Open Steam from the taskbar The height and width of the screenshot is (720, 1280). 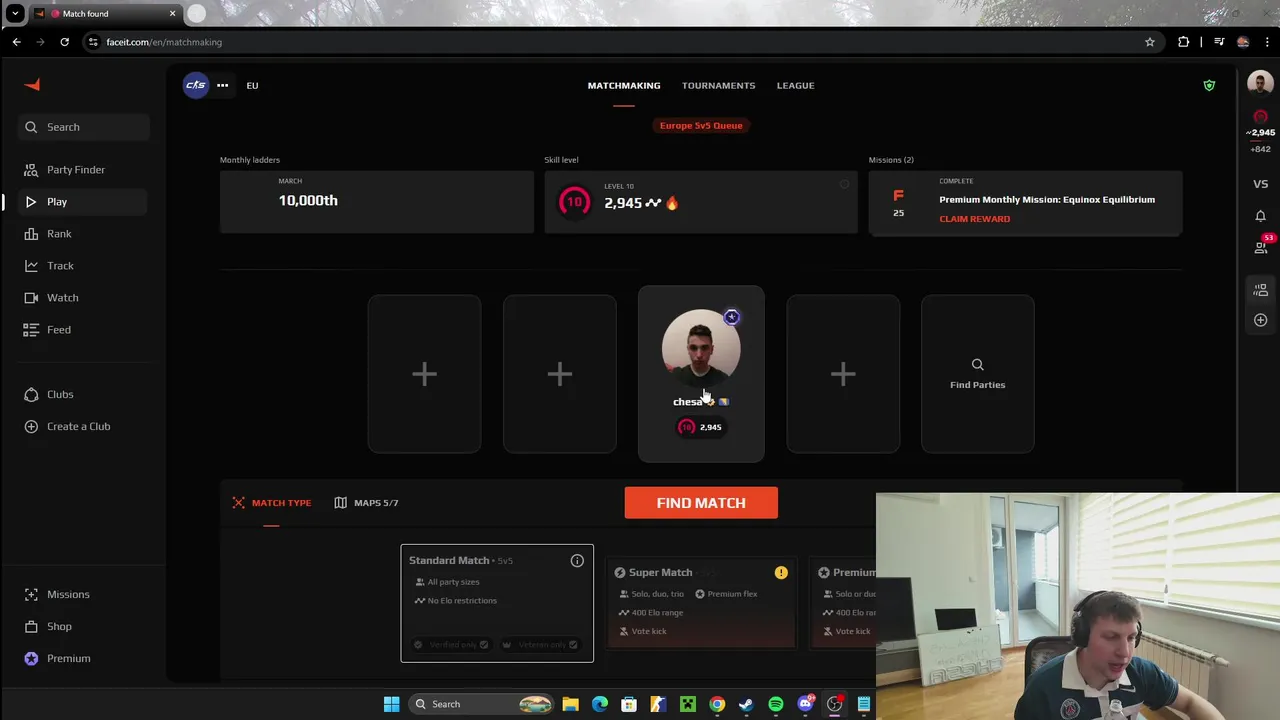746,704
